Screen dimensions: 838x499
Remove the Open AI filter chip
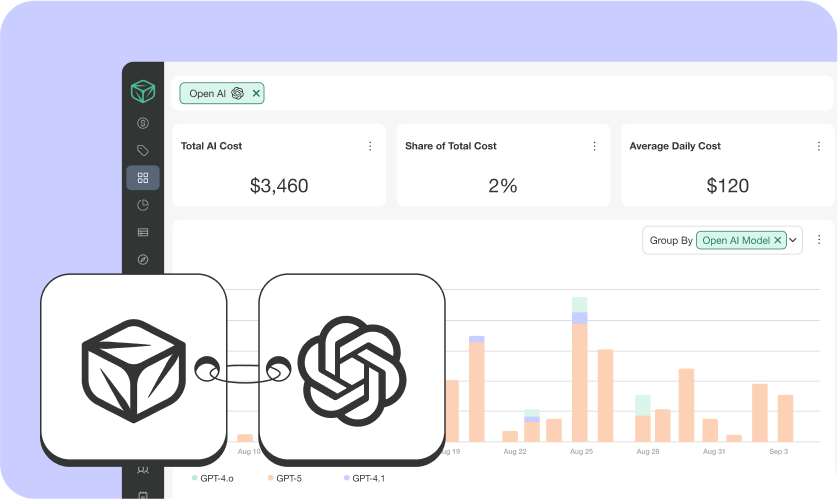pos(256,93)
